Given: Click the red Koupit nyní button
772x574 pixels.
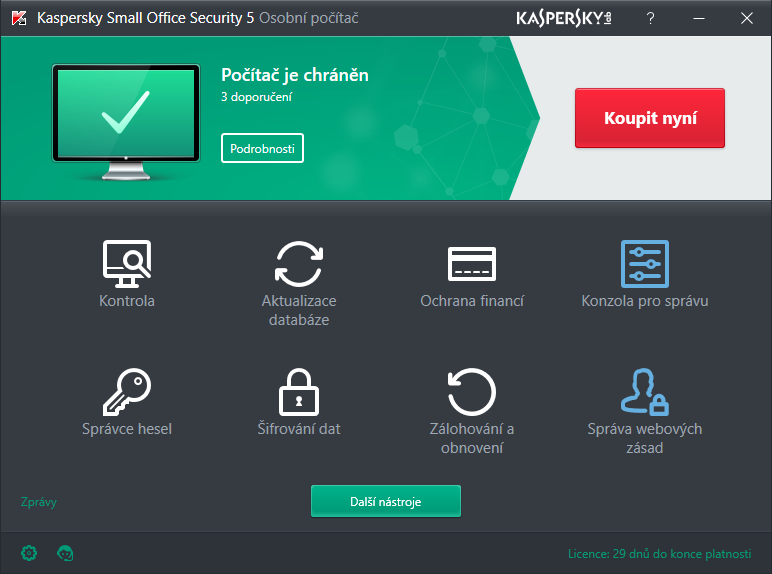Looking at the screenshot, I should [x=650, y=118].
